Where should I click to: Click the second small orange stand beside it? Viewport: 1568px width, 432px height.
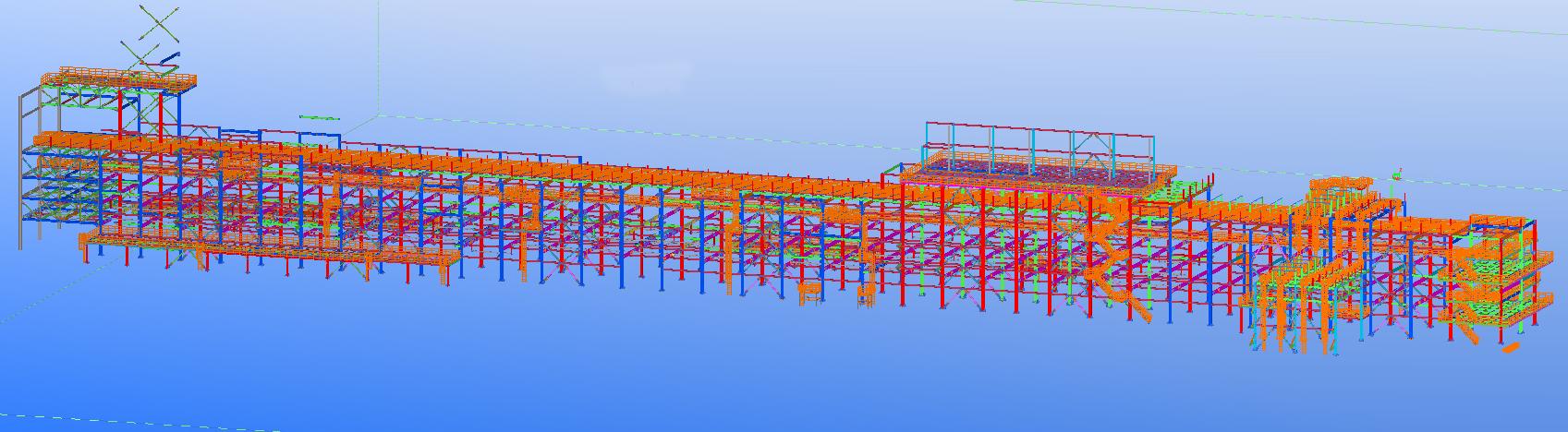pyautogui.click(x=867, y=294)
